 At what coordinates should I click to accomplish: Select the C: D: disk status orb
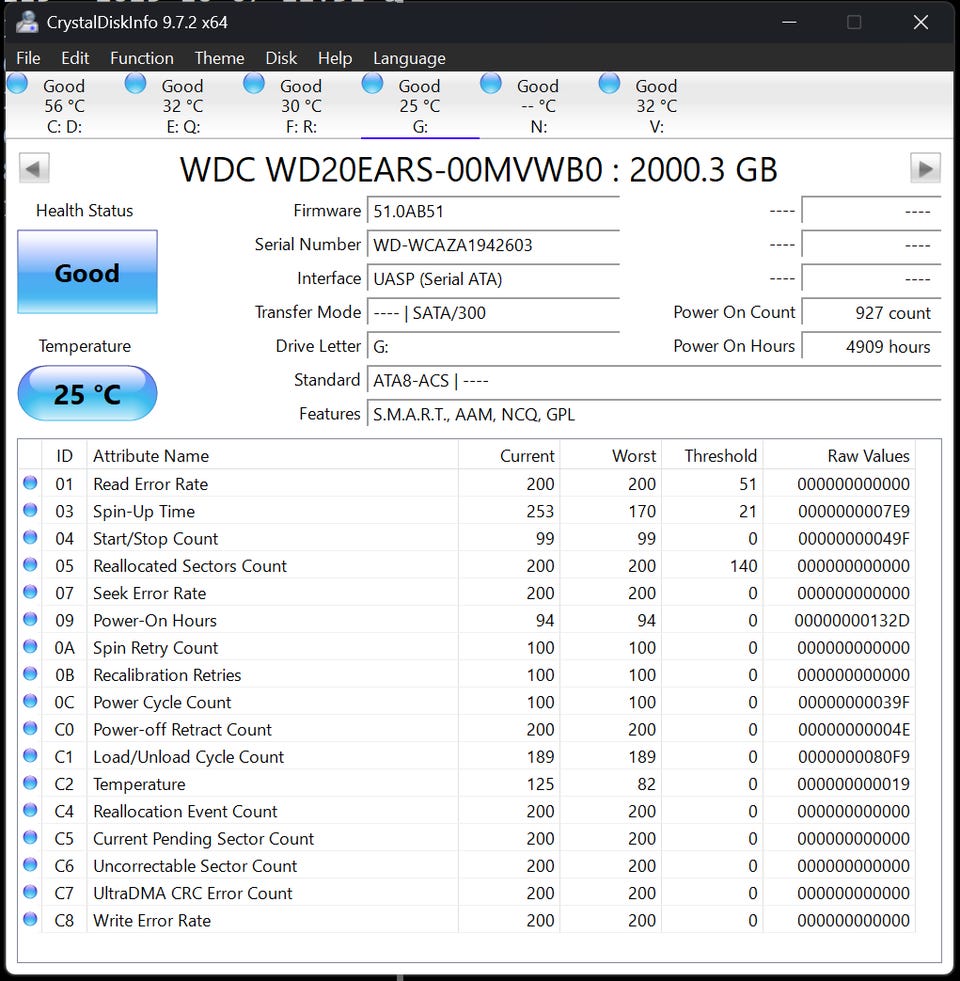18,84
